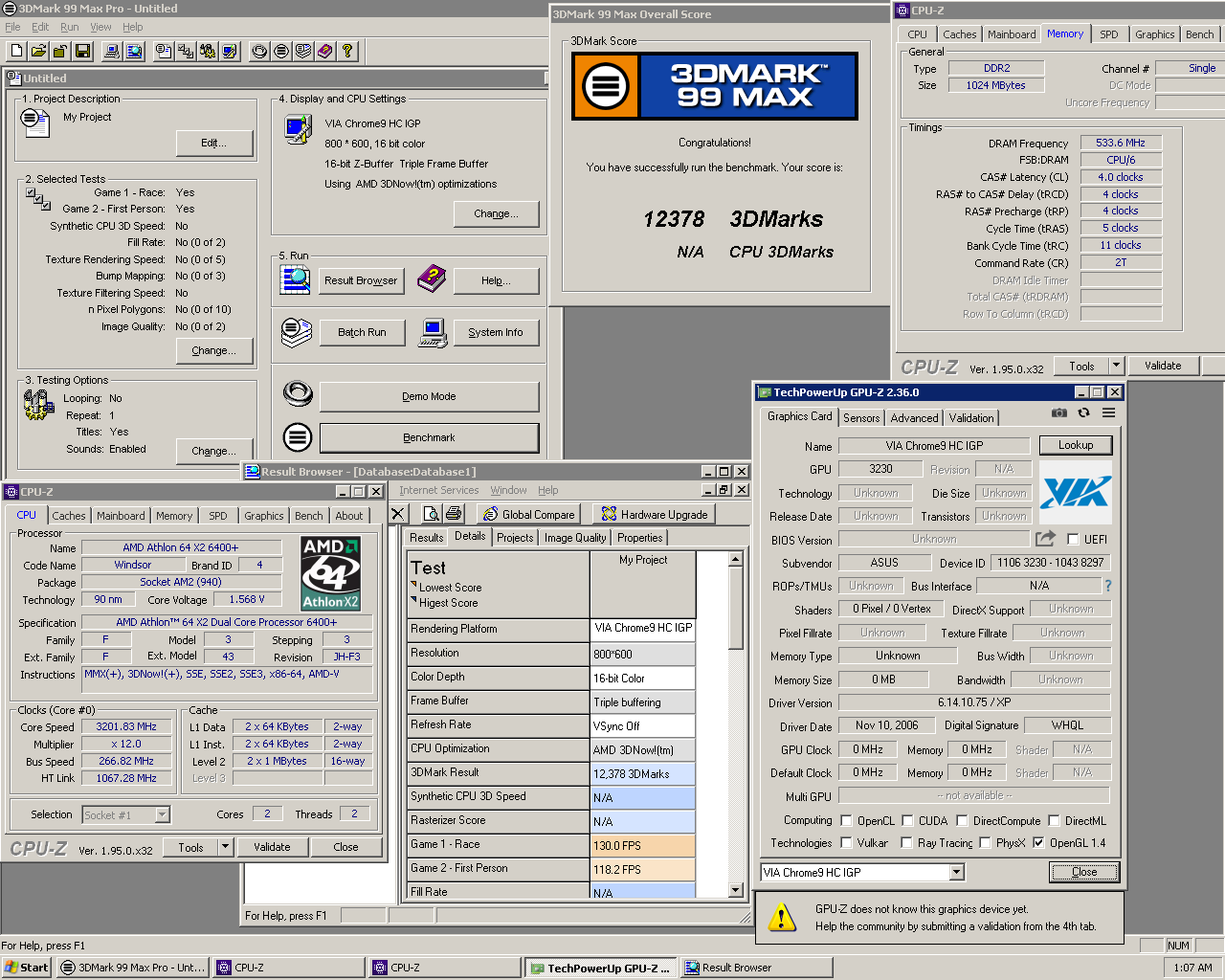Click the BIOS share export icon in GPU-Z
The height and width of the screenshot is (980, 1225).
1045,539
